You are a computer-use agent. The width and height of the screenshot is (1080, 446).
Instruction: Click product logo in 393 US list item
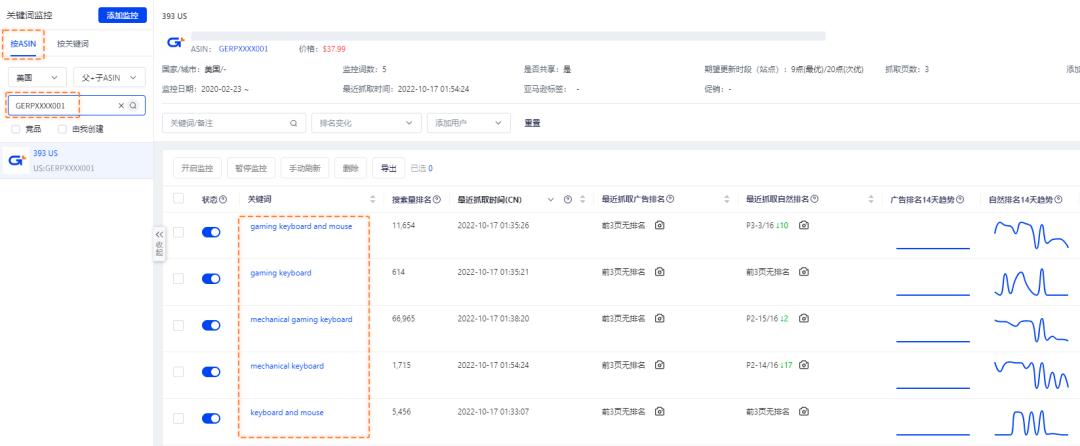pos(17,160)
